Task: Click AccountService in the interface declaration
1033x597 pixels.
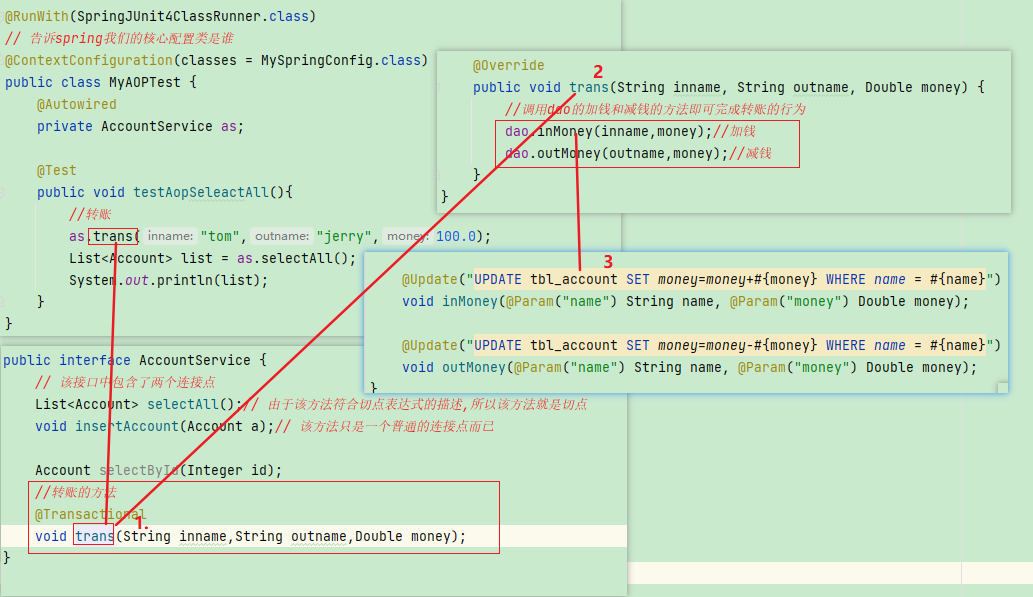Action: tap(195, 360)
